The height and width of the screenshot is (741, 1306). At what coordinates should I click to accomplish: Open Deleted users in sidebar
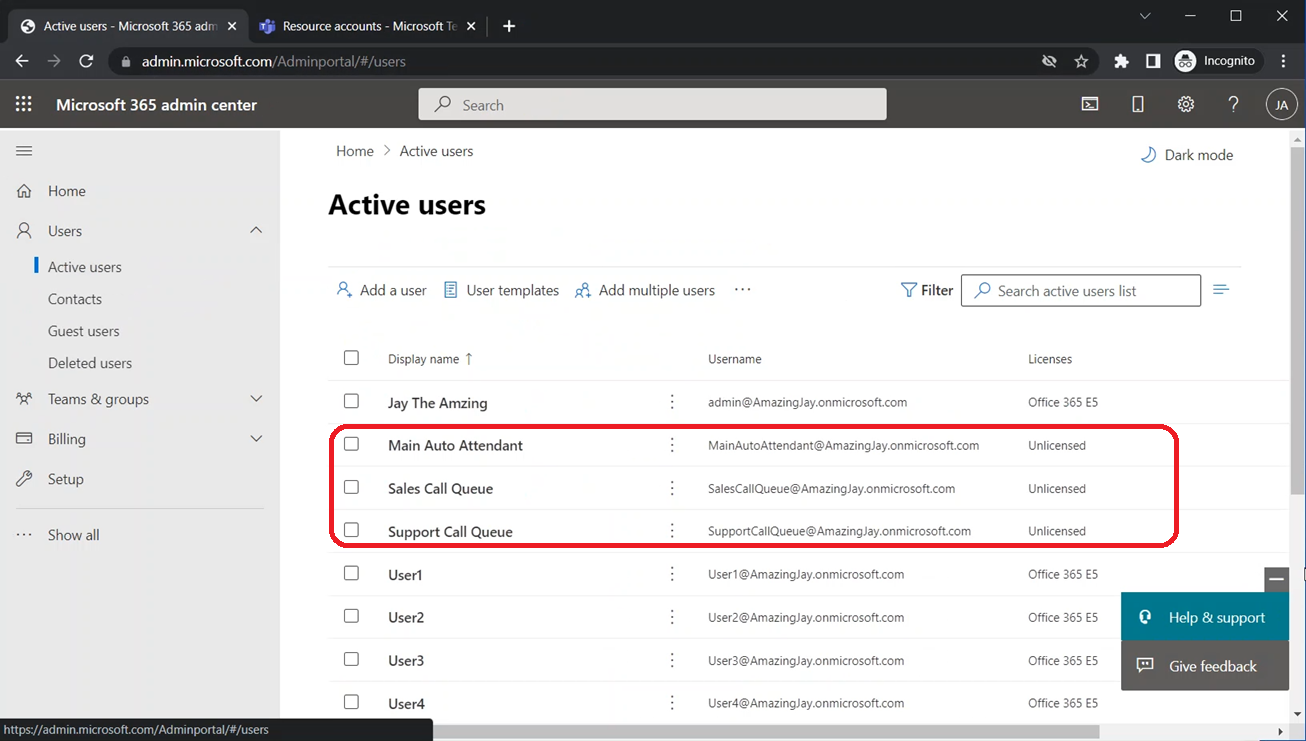click(90, 363)
